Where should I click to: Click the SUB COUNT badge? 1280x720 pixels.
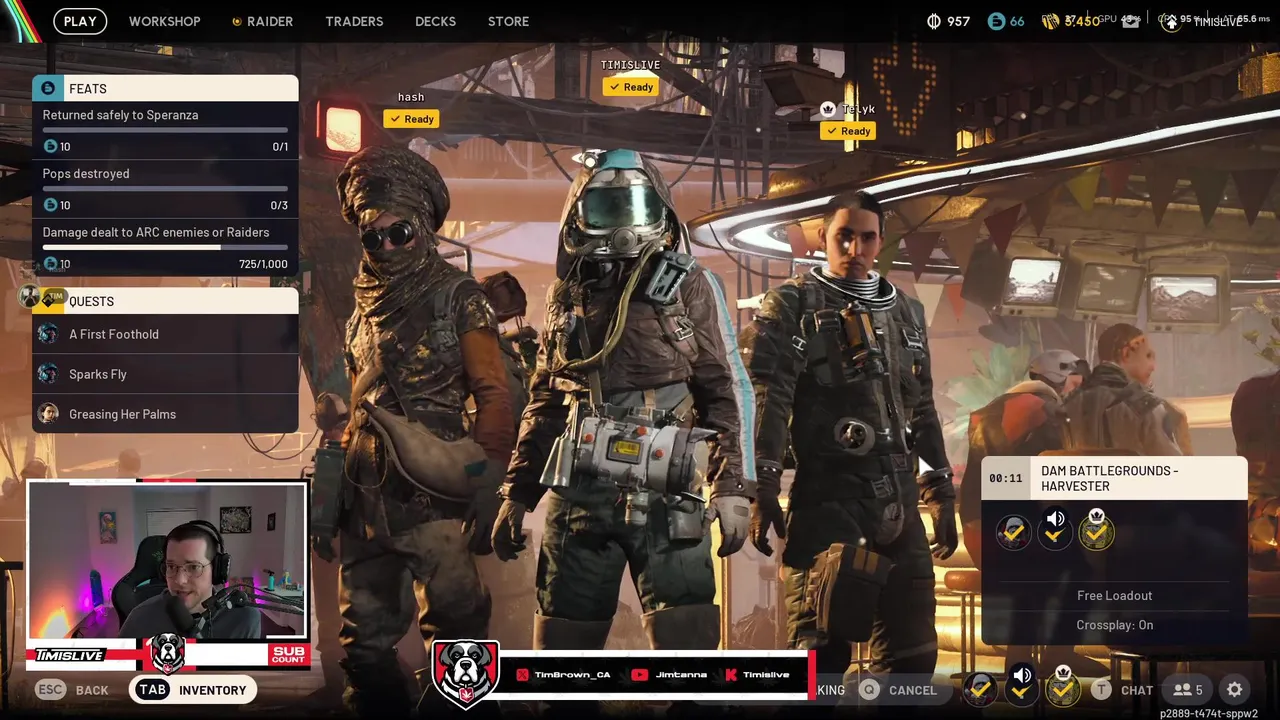[x=288, y=655]
